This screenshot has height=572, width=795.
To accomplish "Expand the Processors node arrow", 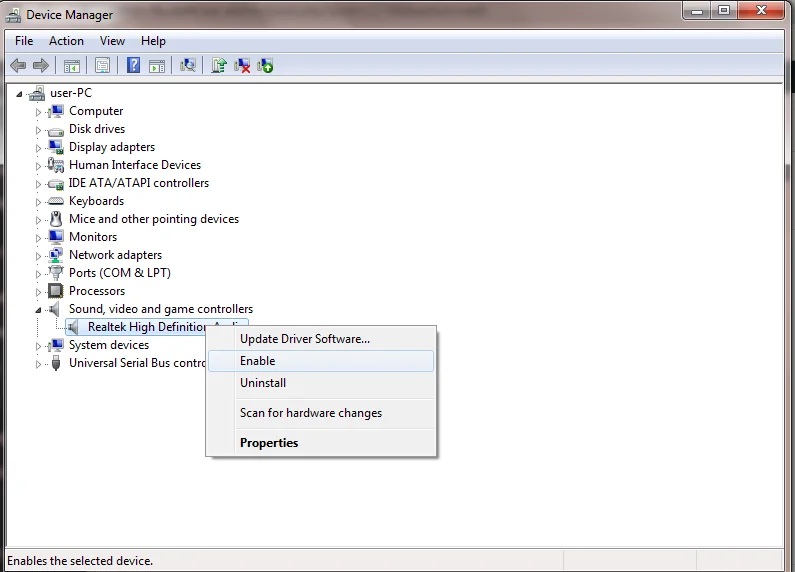I will tap(38, 292).
